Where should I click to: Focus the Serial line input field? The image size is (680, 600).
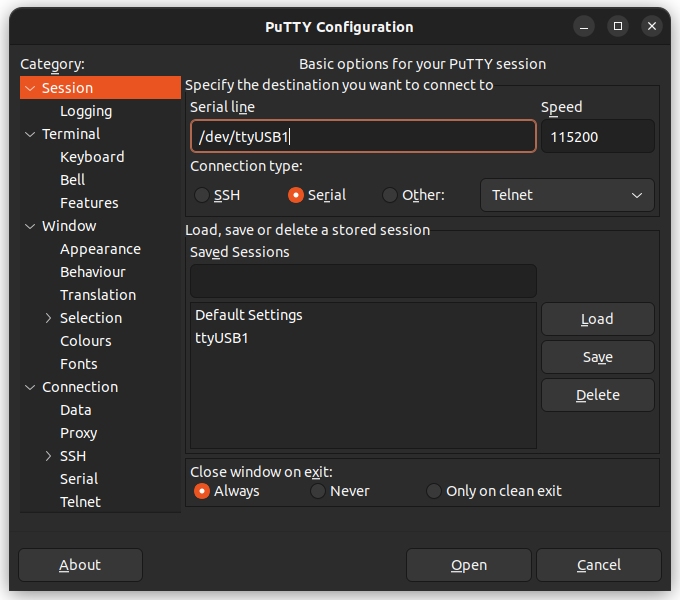[x=363, y=137]
